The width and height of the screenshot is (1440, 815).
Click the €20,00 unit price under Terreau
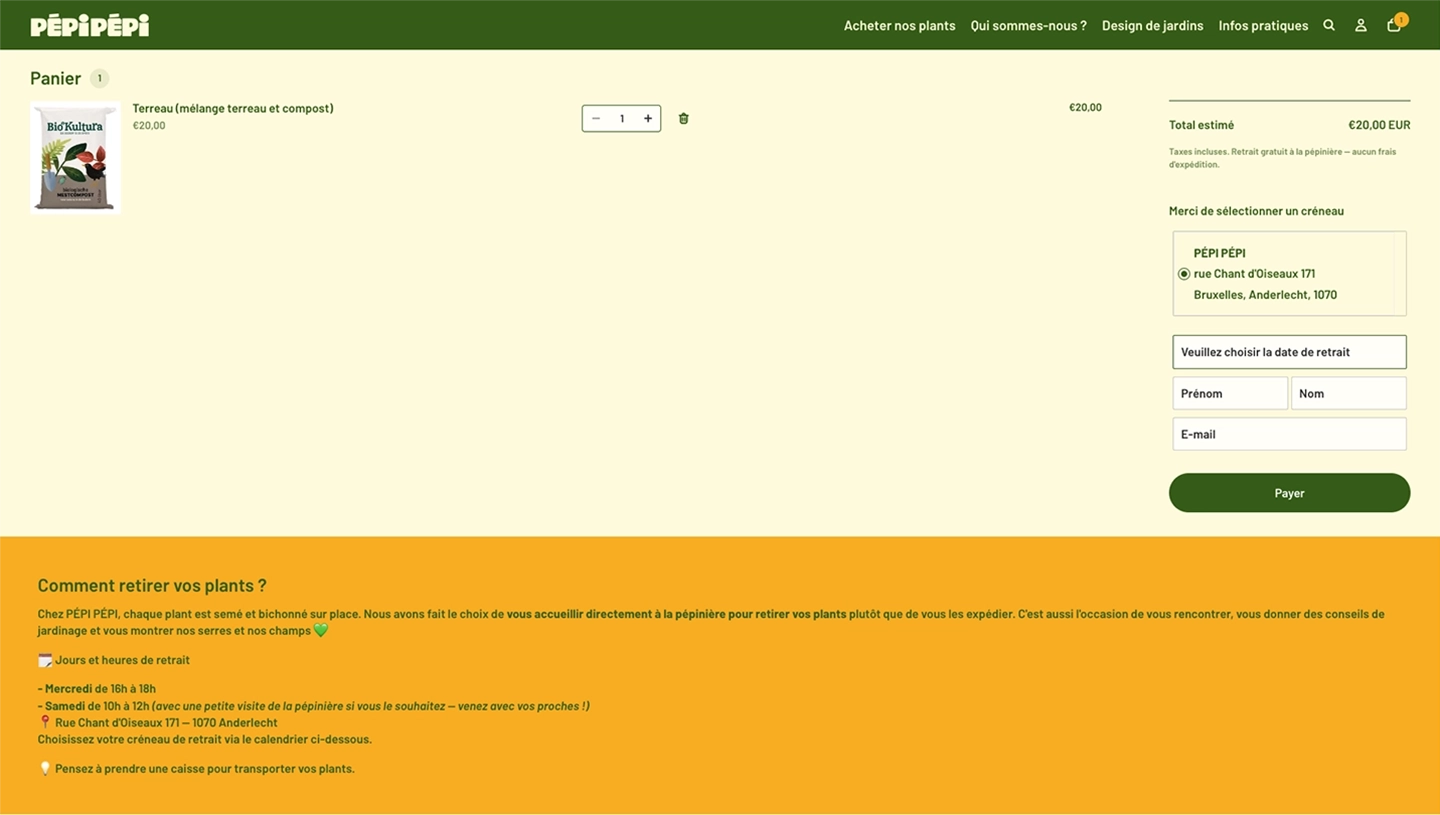tap(149, 125)
